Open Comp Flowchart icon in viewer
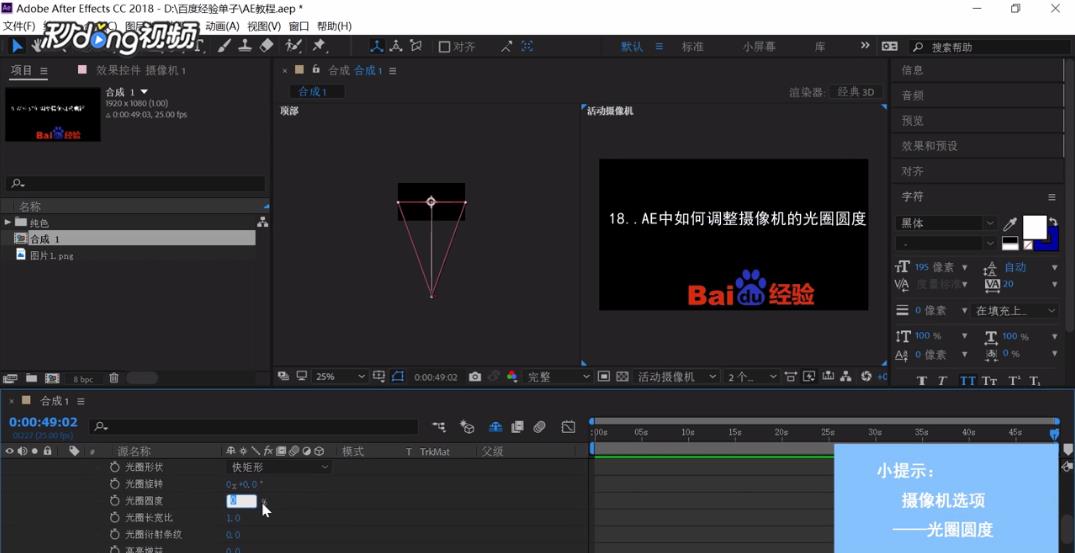Image resolution: width=1075 pixels, height=553 pixels. pyautogui.click(x=846, y=377)
